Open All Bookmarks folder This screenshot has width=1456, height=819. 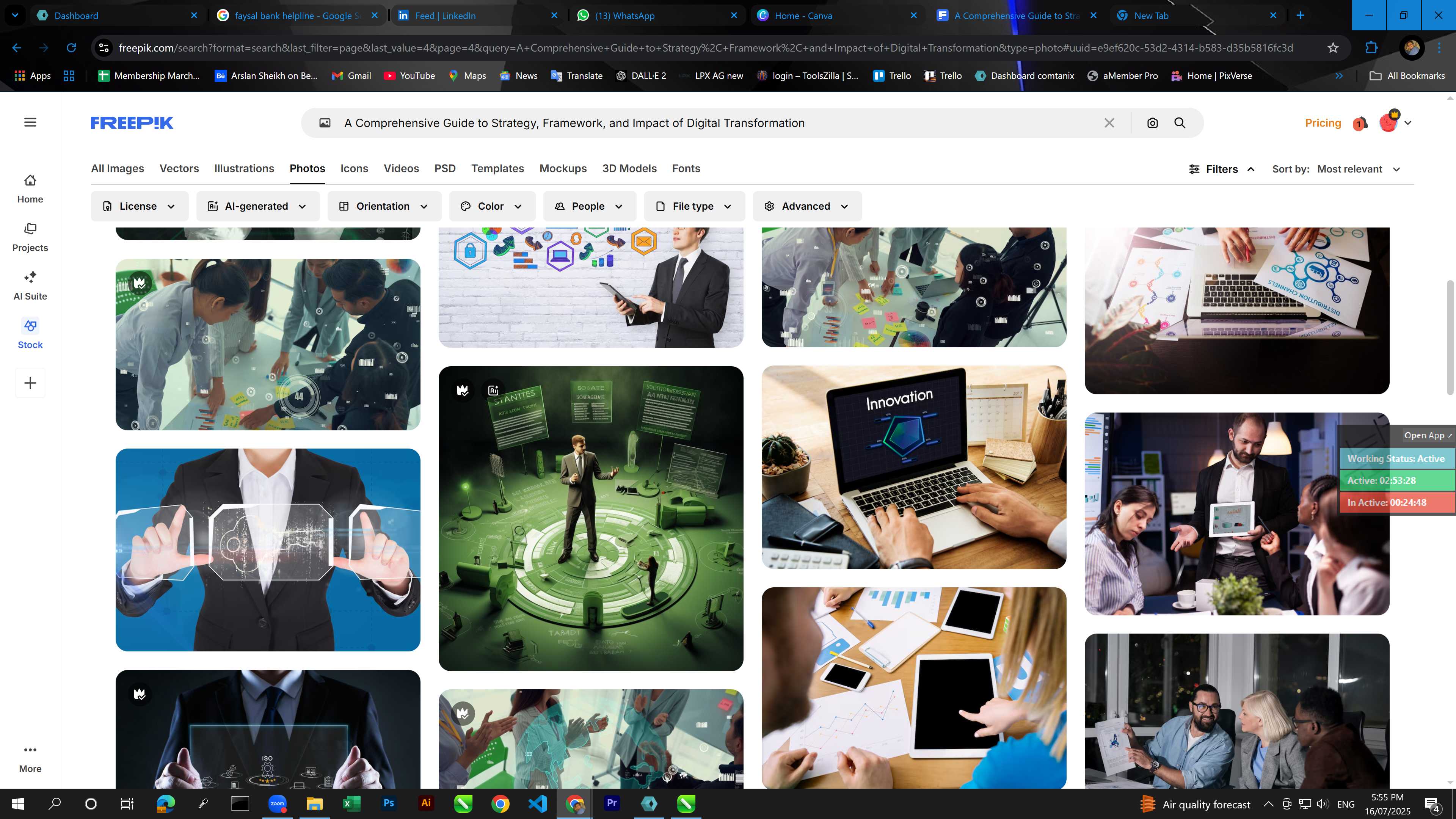(1407, 76)
